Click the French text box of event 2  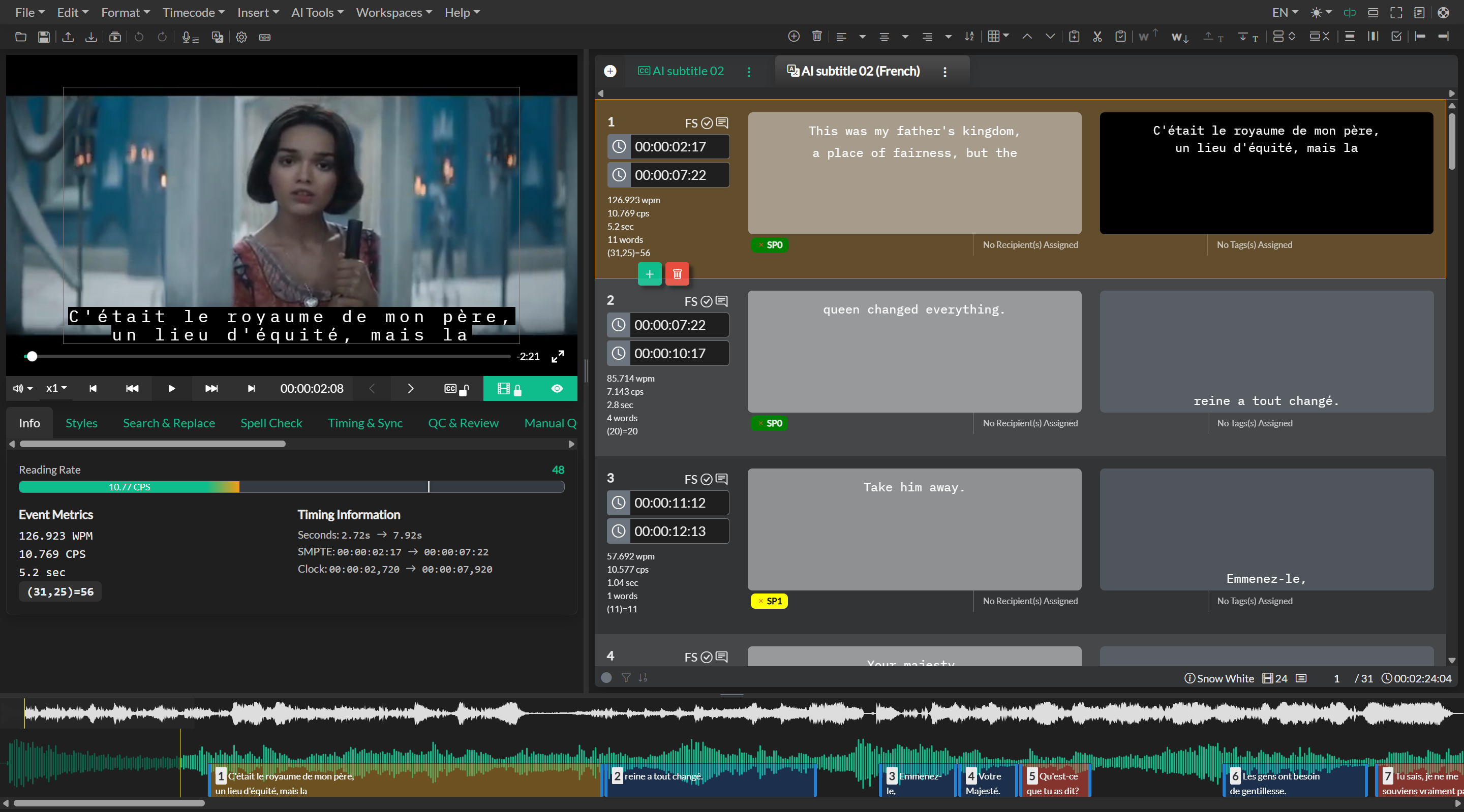click(1266, 352)
